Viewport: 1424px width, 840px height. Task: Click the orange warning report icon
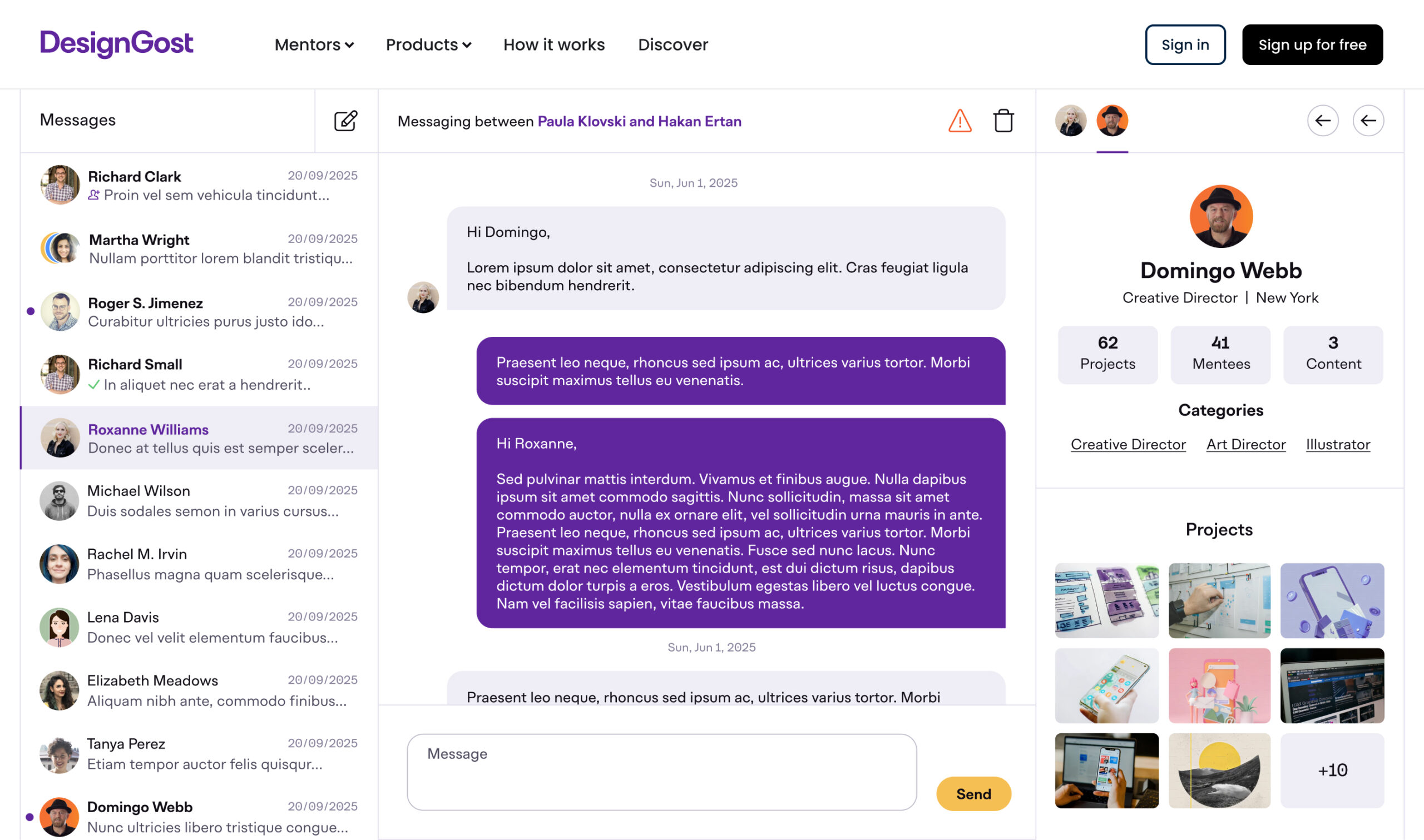(960, 121)
